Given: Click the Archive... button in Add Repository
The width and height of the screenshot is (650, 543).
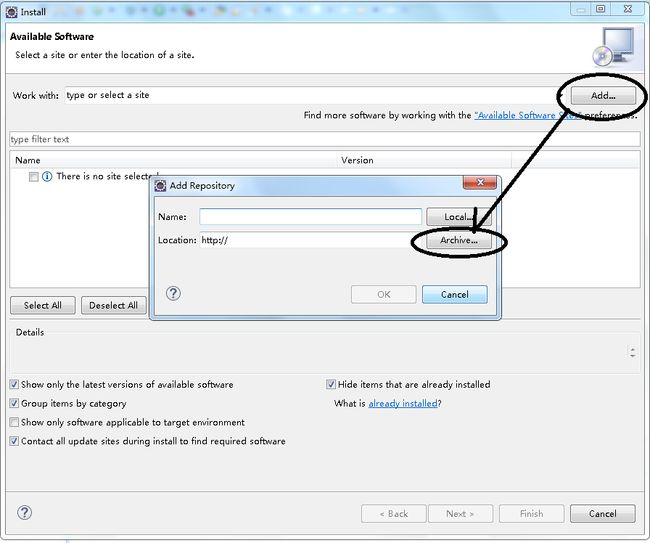Looking at the screenshot, I should (x=459, y=240).
